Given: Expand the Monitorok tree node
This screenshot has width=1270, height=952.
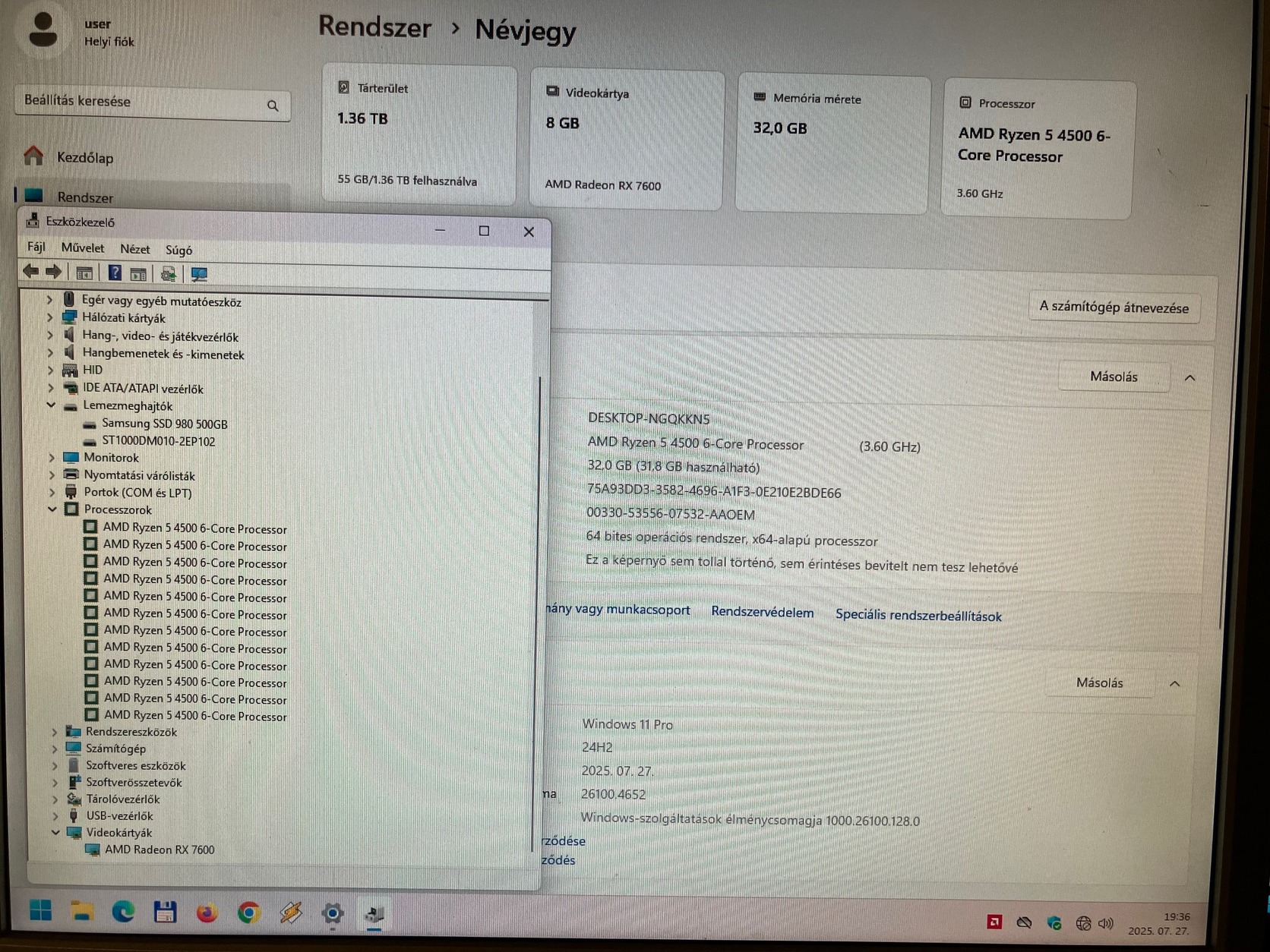Looking at the screenshot, I should [x=52, y=457].
